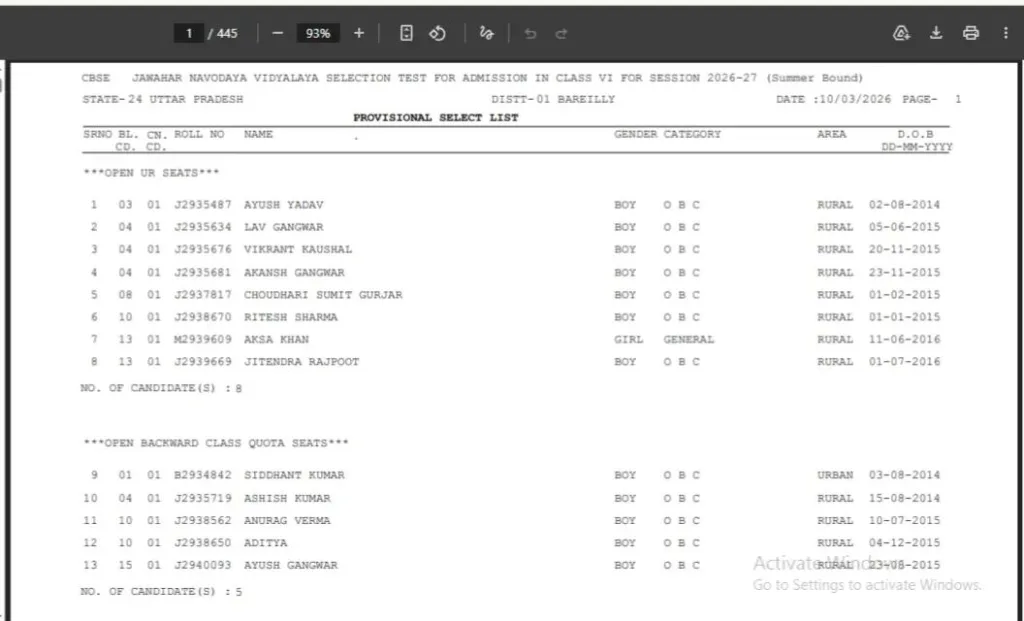Rotate the document counterclockwise
This screenshot has height=621, width=1024.
pos(437,33)
